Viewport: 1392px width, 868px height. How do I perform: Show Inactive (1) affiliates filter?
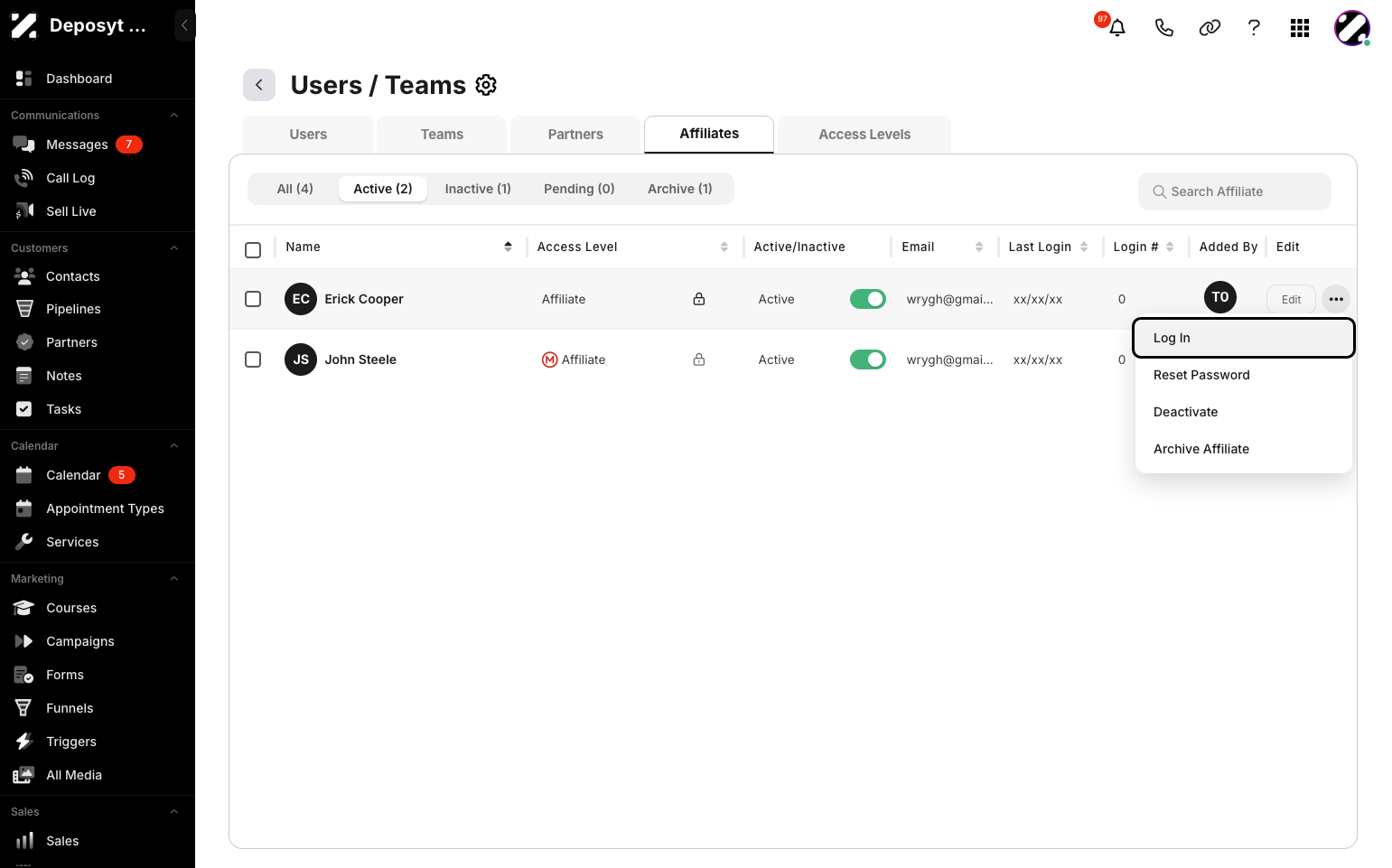pyautogui.click(x=478, y=189)
